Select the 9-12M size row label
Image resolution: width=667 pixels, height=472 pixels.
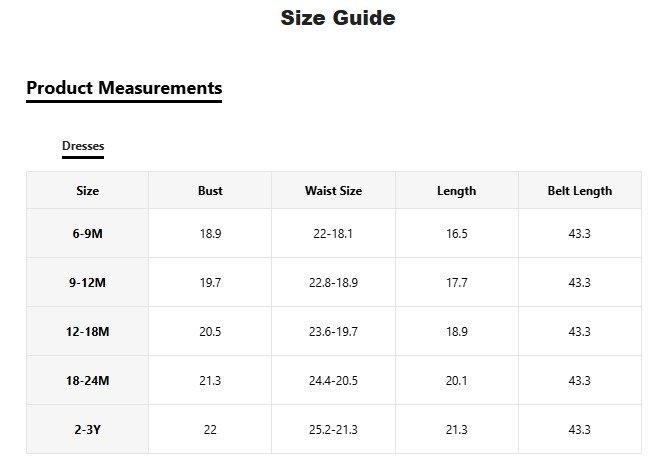88,283
